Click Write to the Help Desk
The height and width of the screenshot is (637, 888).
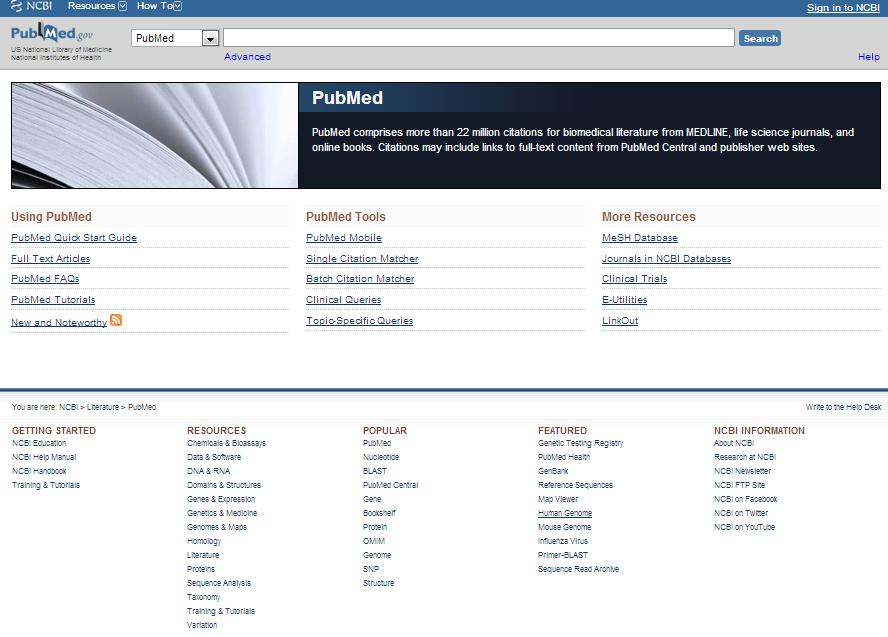tap(843, 407)
